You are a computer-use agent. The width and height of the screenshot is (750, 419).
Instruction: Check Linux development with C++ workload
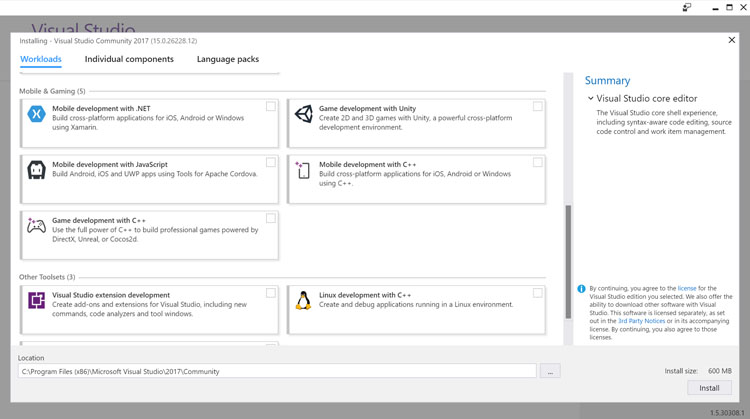[x=538, y=293]
